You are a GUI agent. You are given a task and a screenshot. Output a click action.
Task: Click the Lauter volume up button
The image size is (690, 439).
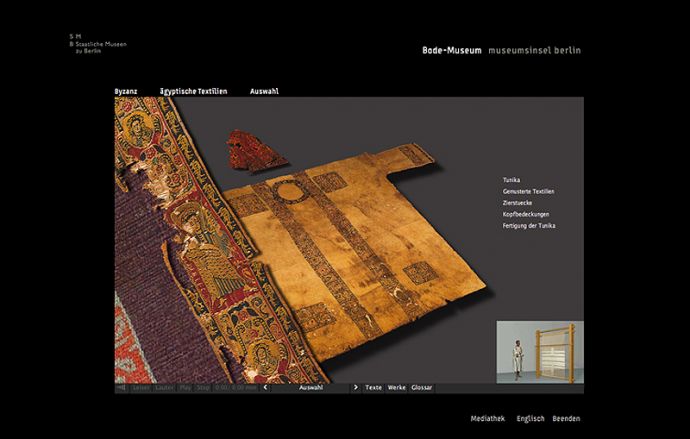[x=163, y=387]
